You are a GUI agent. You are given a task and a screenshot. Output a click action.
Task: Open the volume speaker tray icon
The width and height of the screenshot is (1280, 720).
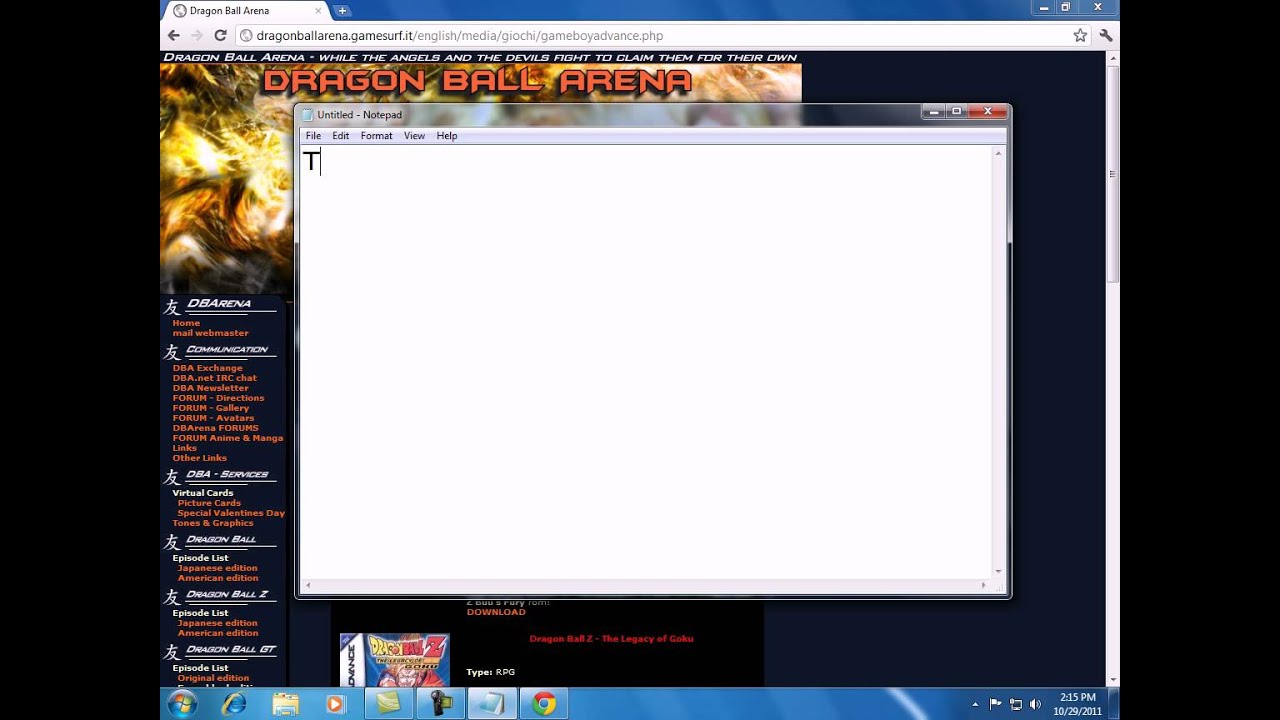tap(1035, 704)
